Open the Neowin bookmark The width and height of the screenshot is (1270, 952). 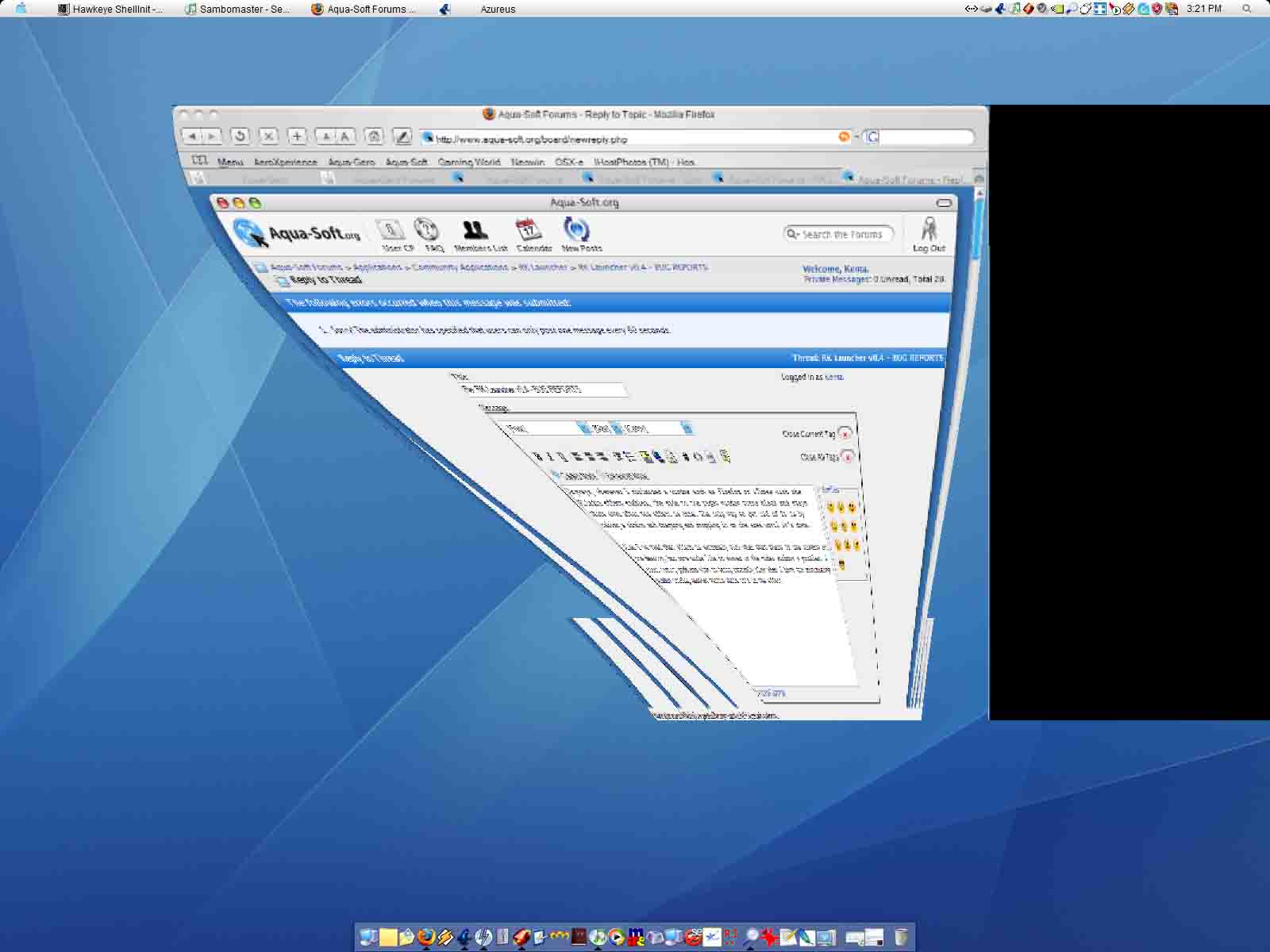pos(528,161)
